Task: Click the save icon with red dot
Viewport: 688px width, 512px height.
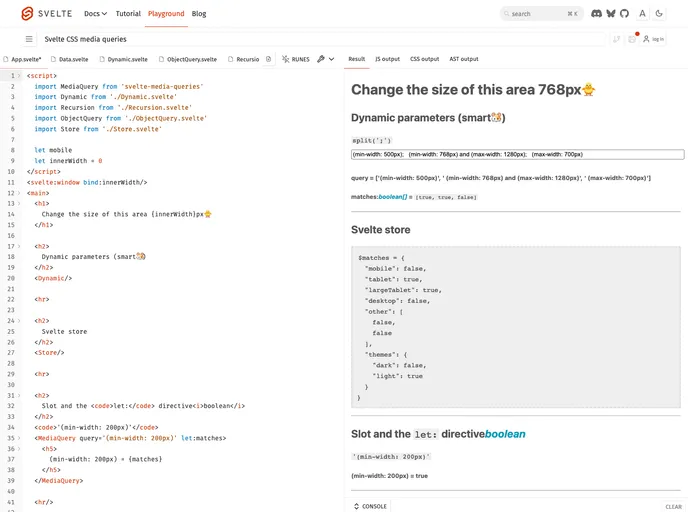Action: [632, 39]
